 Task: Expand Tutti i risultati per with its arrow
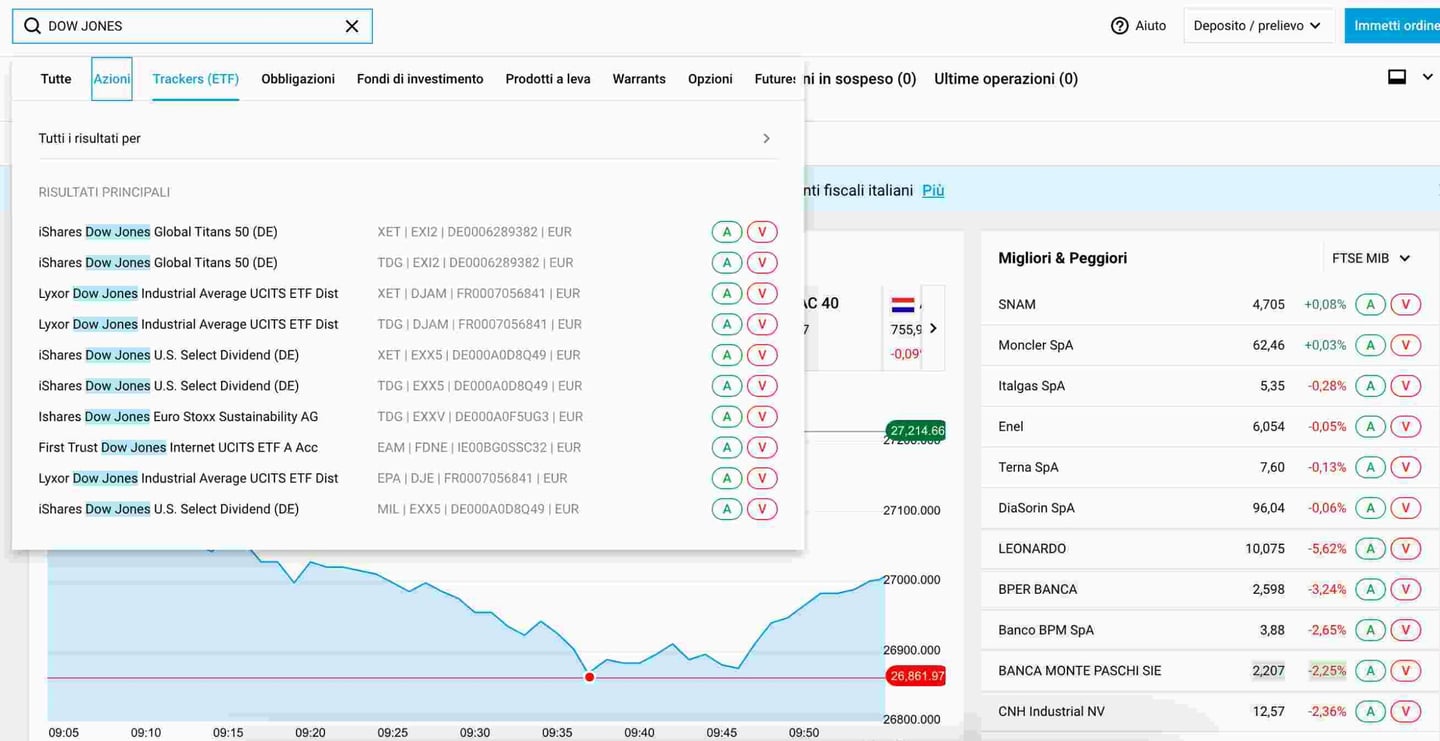(766, 138)
